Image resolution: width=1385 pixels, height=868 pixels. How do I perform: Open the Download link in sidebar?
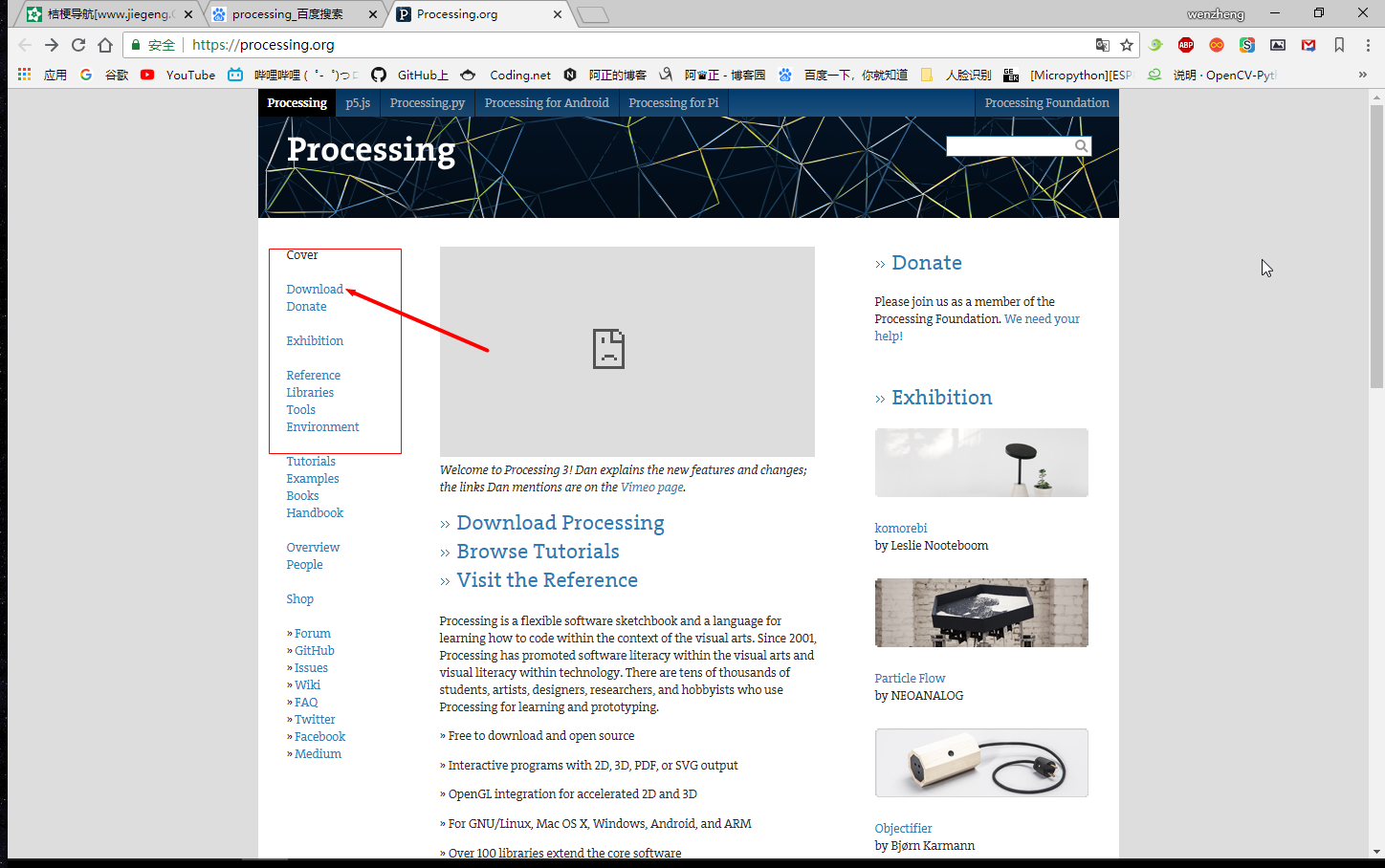point(315,290)
